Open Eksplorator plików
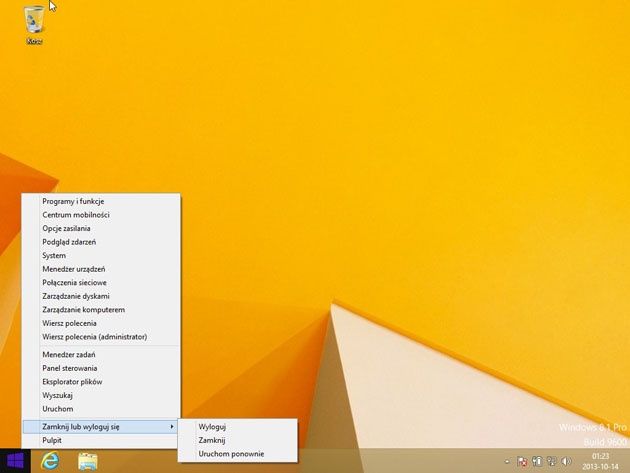Viewport: 630px width, 473px height. (x=102, y=382)
